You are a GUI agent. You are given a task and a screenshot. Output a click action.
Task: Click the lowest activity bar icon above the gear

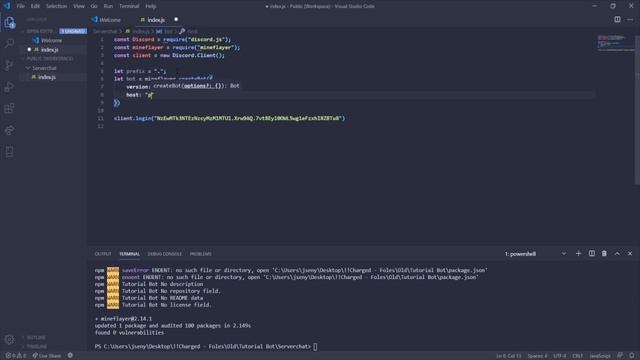[x=9, y=152]
